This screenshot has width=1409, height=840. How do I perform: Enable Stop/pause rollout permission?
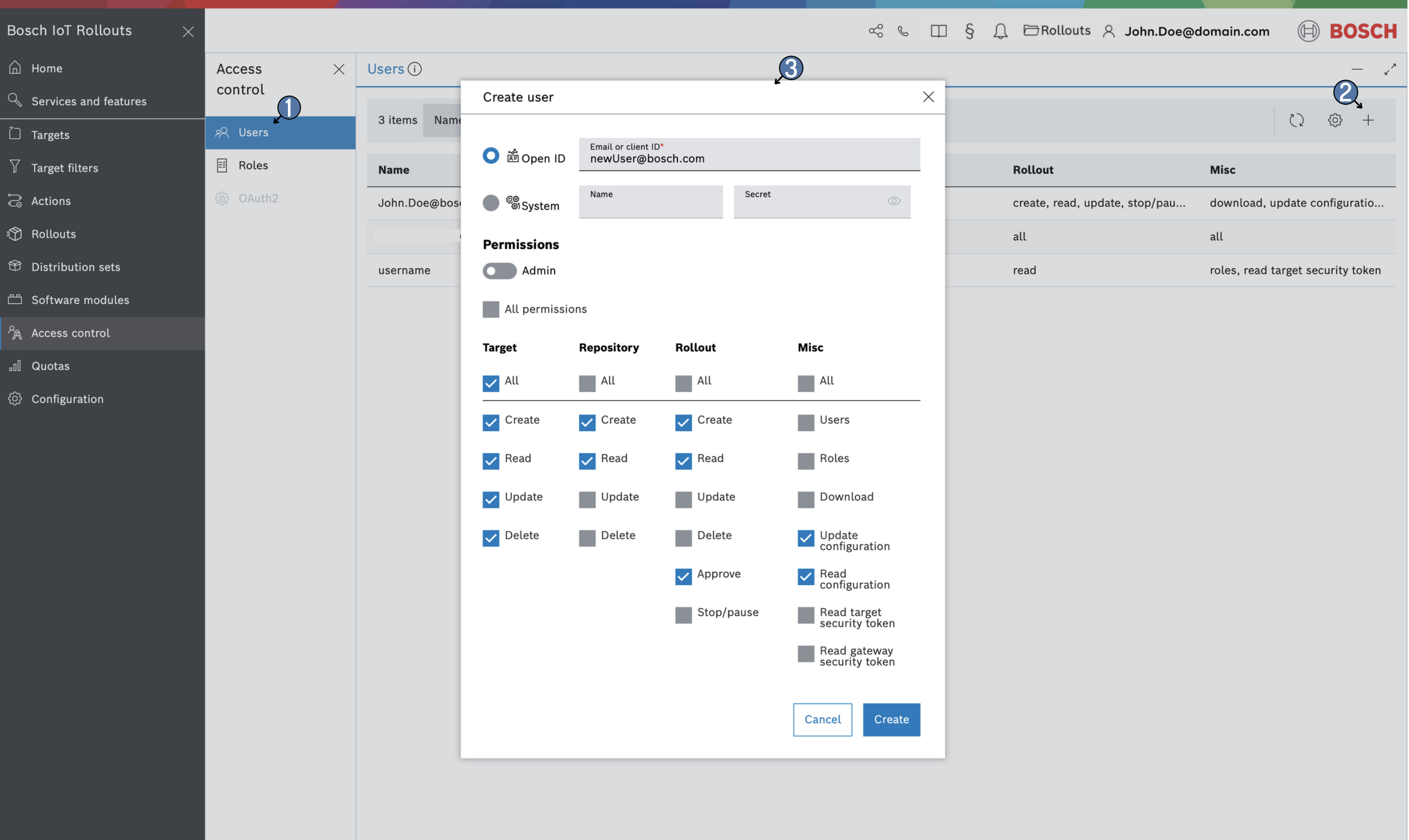click(683, 615)
